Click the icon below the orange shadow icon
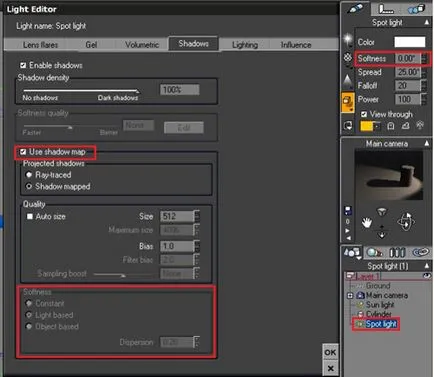 tap(348, 126)
